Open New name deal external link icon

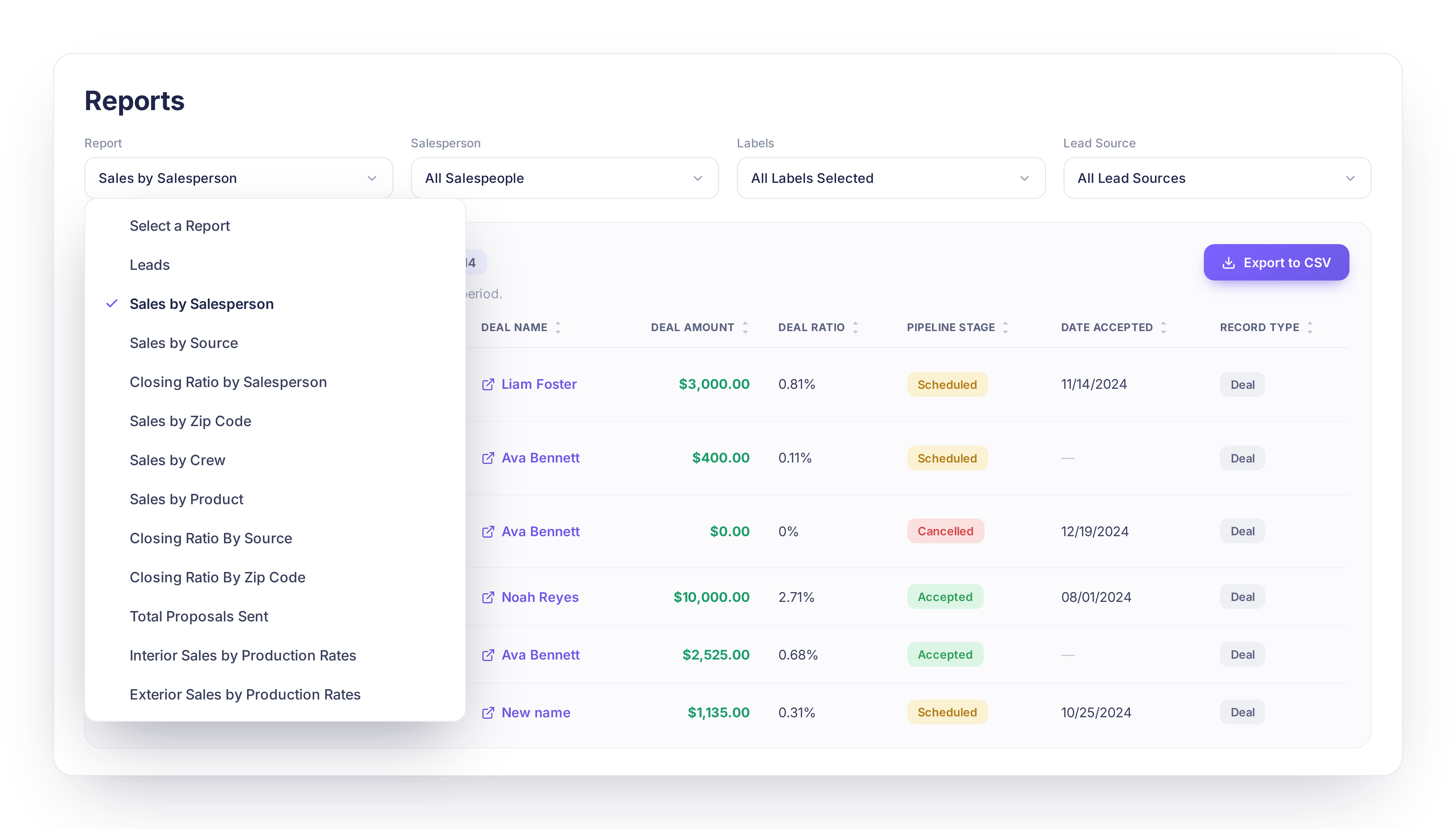(488, 713)
